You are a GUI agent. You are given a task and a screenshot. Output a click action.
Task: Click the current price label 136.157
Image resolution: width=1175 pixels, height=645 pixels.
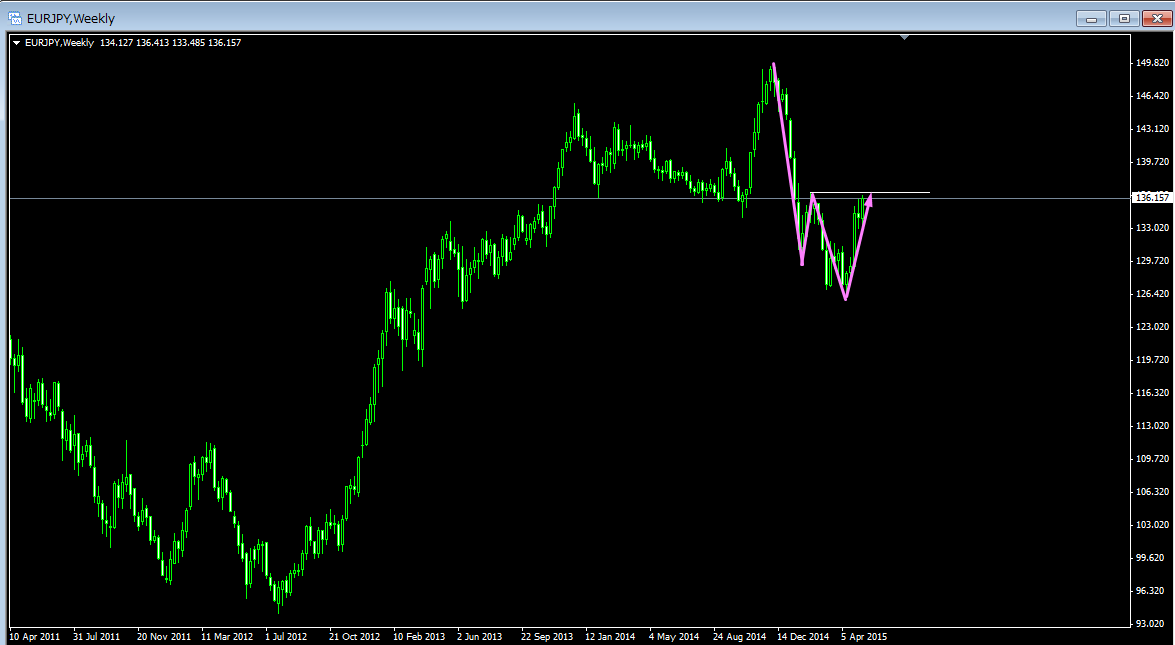pyautogui.click(x=1152, y=198)
